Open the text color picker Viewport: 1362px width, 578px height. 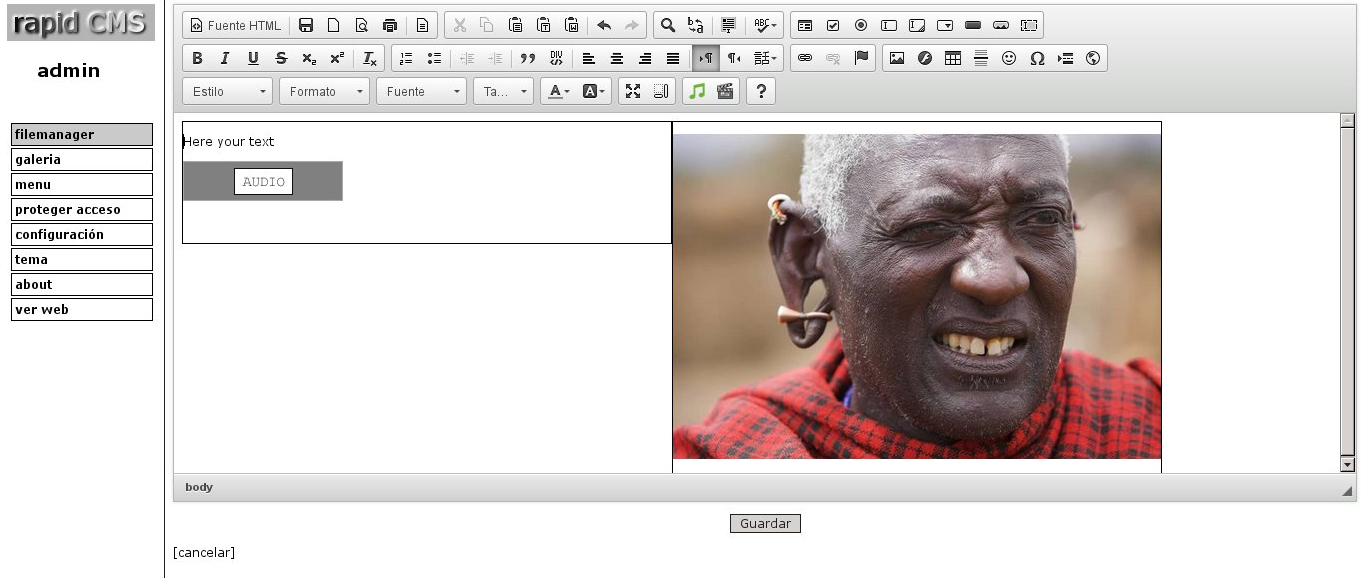pyautogui.click(x=559, y=91)
